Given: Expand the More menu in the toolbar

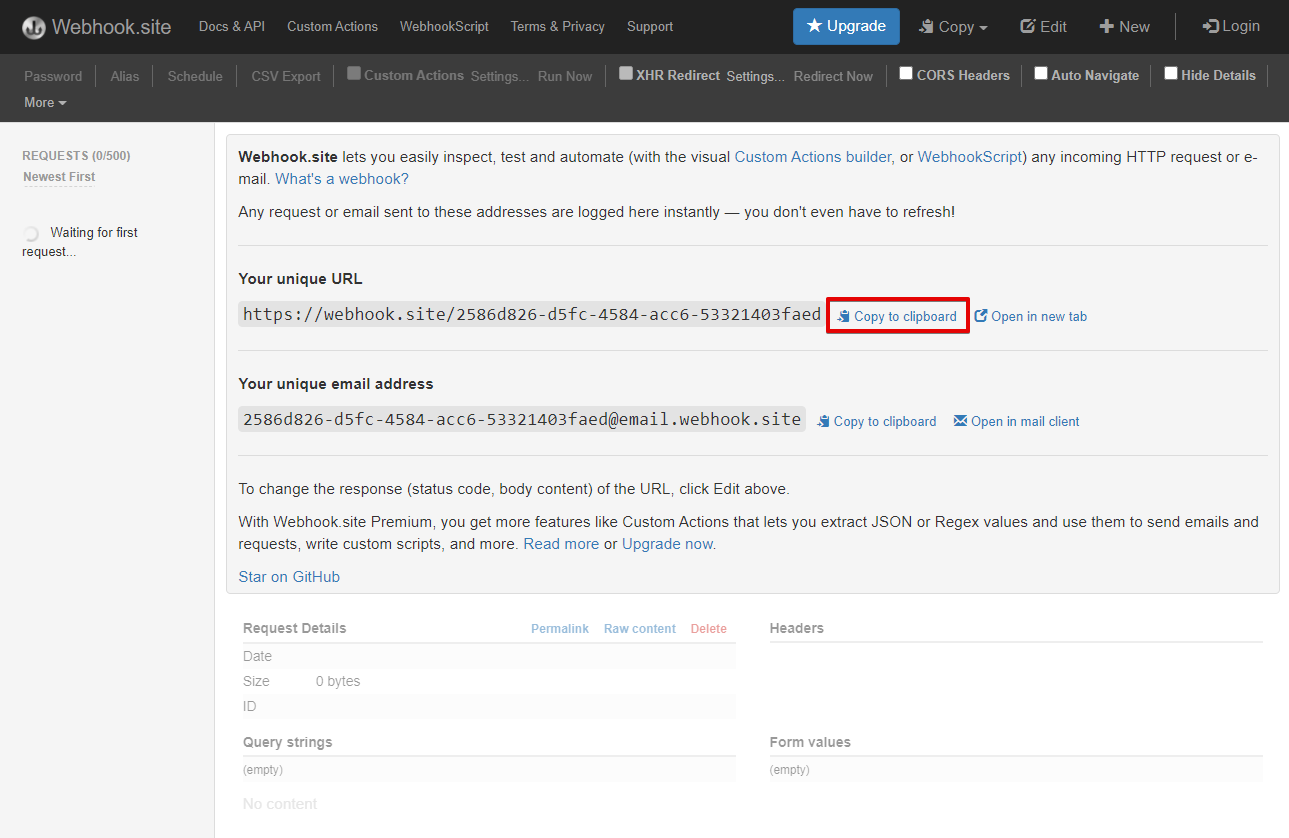Looking at the screenshot, I should (44, 102).
